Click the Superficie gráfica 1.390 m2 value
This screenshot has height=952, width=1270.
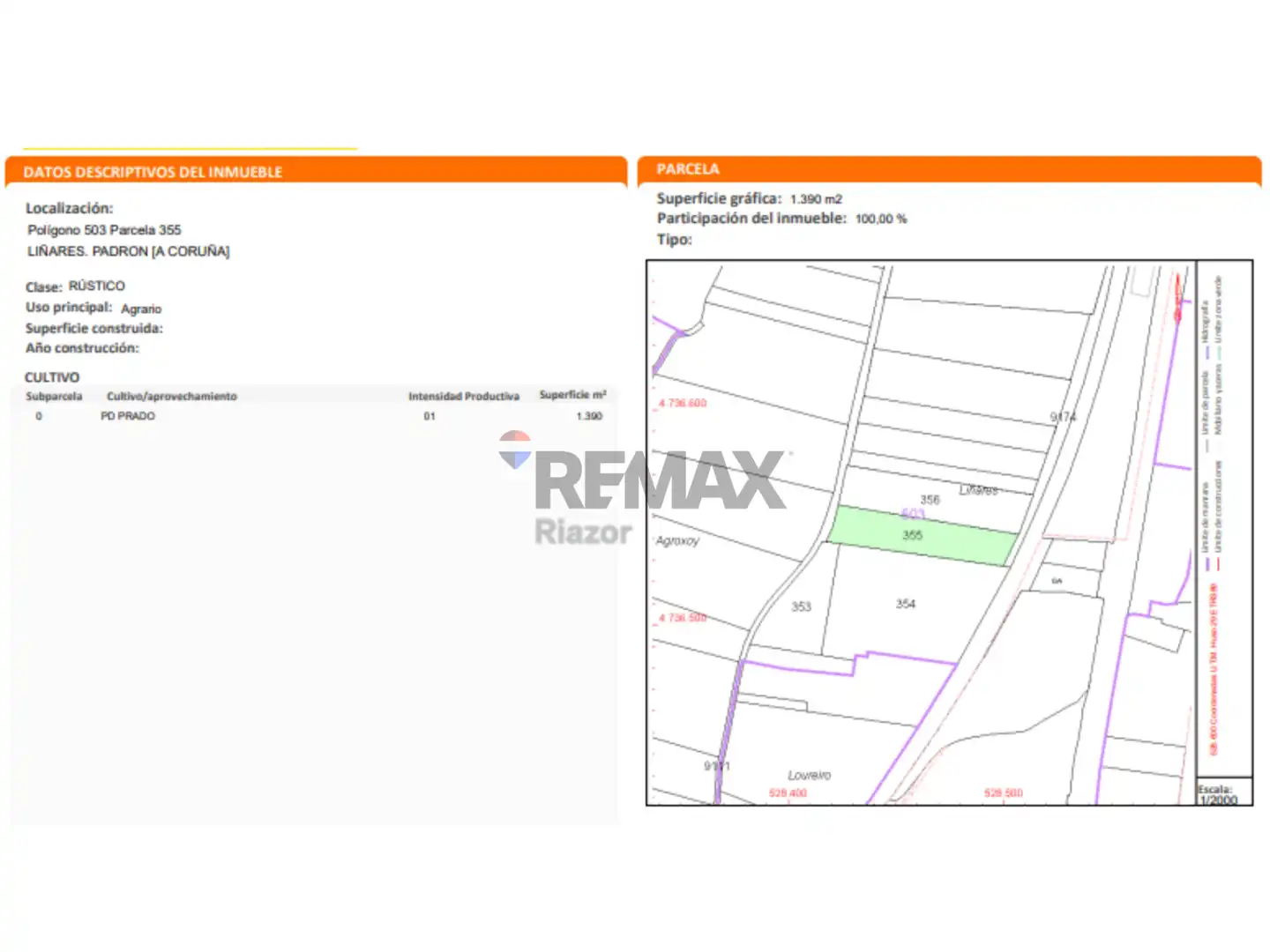[816, 199]
